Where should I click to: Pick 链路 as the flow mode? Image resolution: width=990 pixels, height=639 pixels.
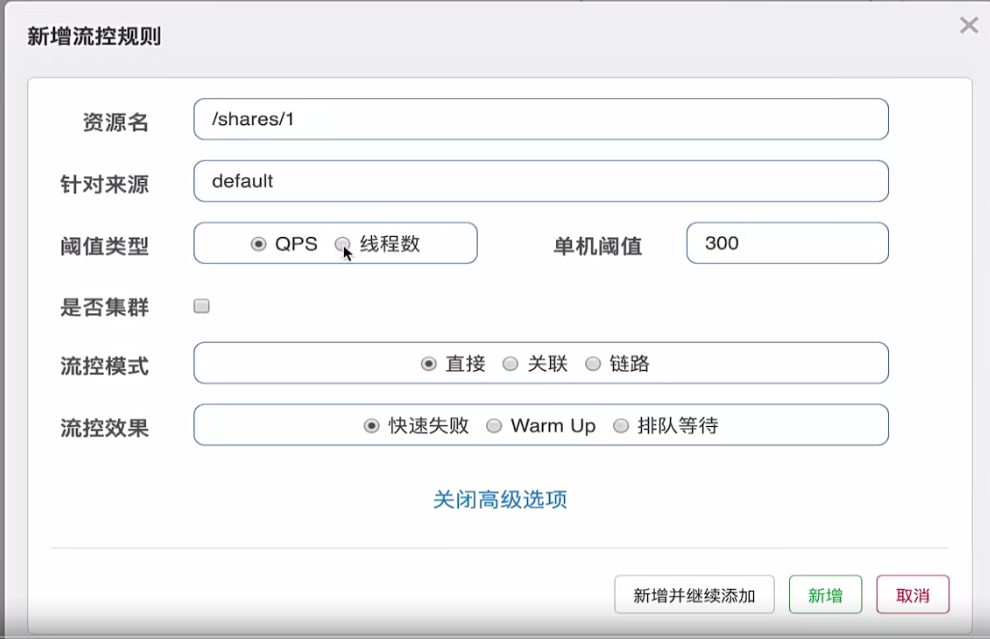click(593, 364)
